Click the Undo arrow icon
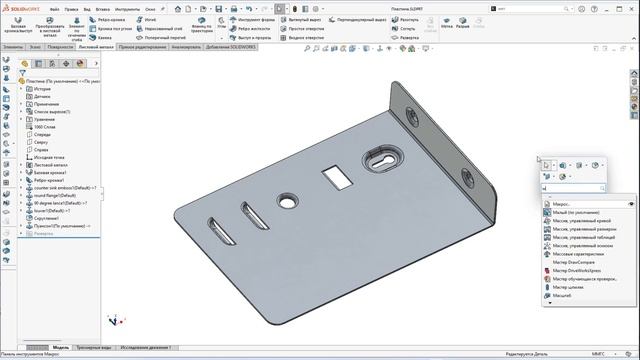The height and width of the screenshot is (360, 640). pos(249,9)
